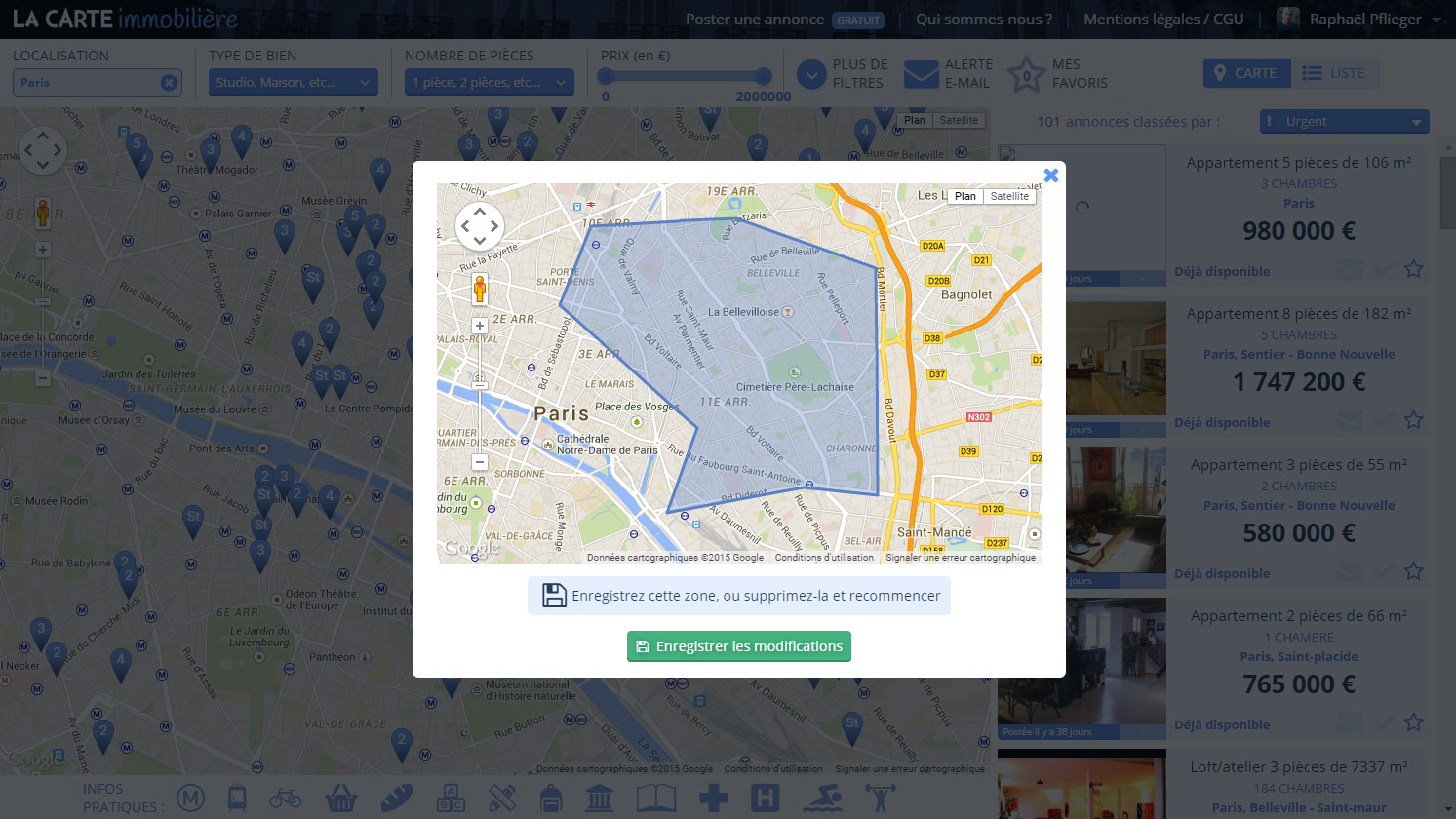
Task: Click checkmark icon on 1 747 200 € listing
Action: [1383, 420]
